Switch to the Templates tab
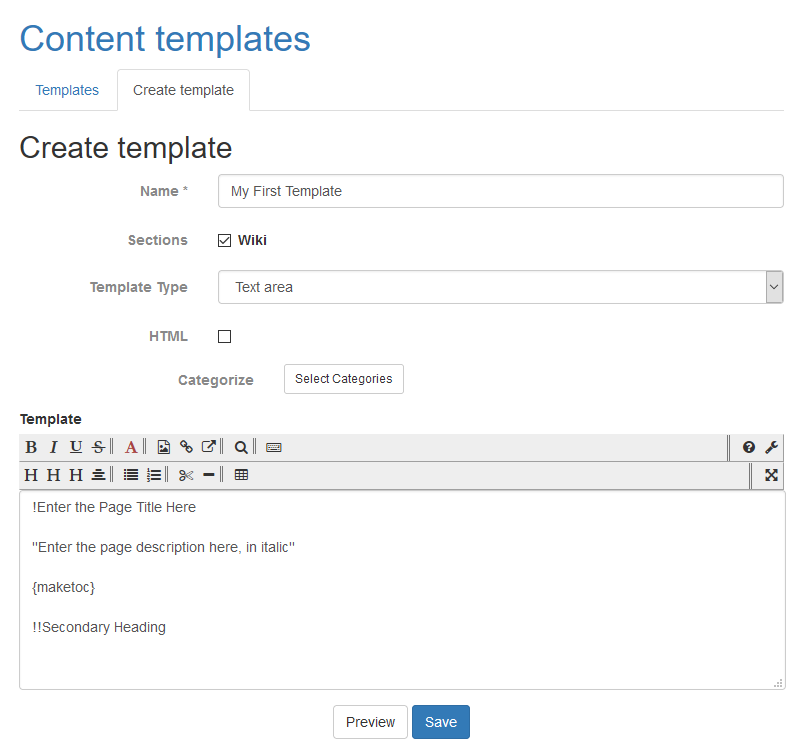The width and height of the screenshot is (802, 749). (67, 90)
